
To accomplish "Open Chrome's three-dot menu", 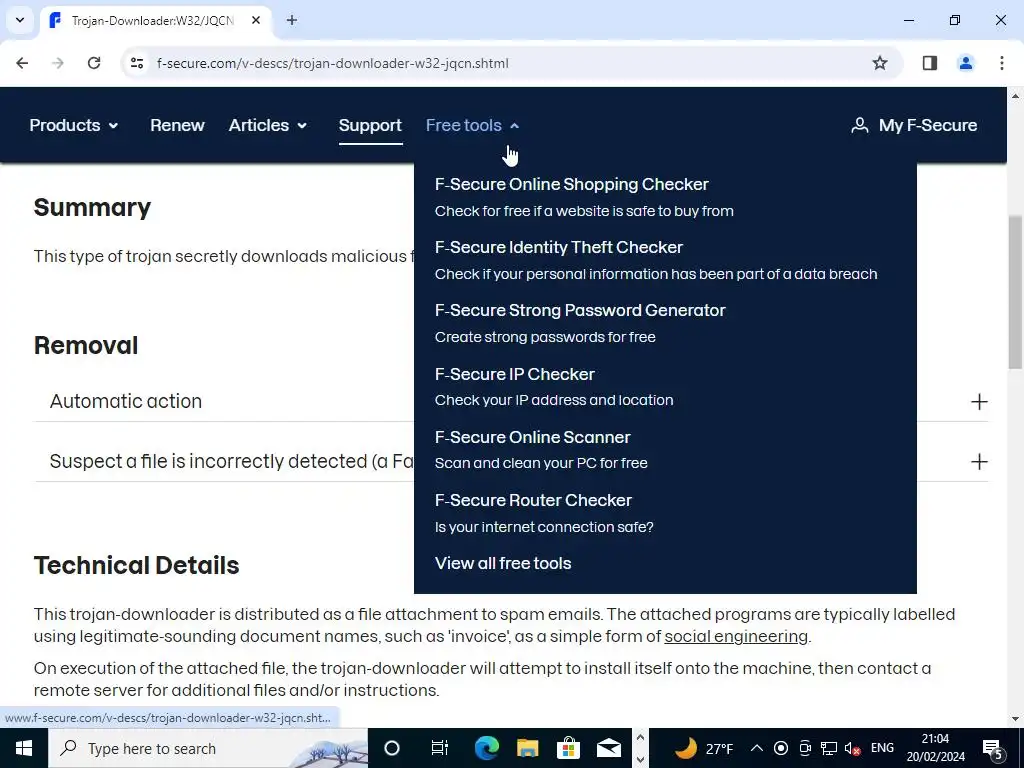I will tap(1002, 63).
